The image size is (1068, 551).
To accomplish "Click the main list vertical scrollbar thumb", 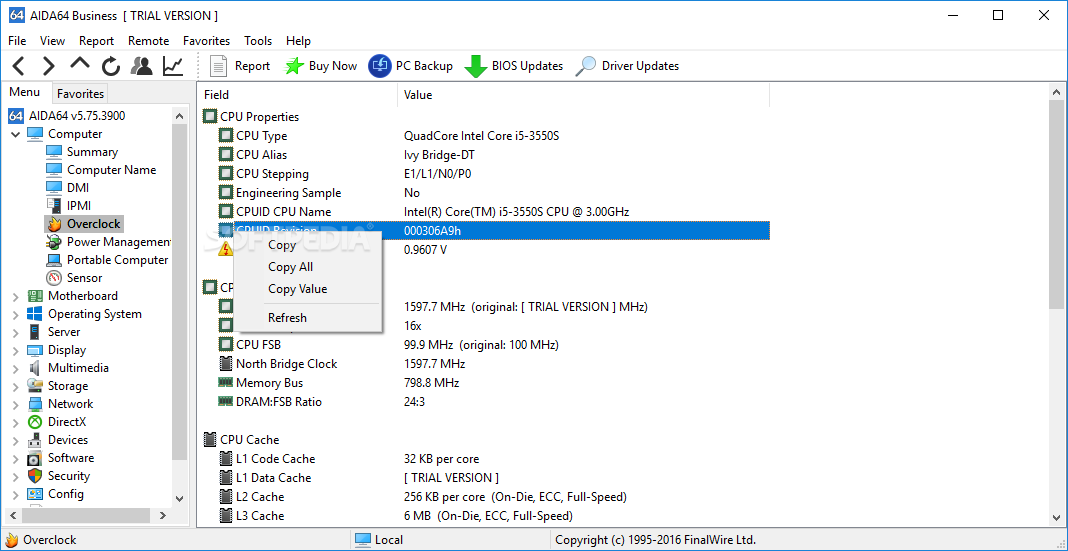I will point(1056,204).
